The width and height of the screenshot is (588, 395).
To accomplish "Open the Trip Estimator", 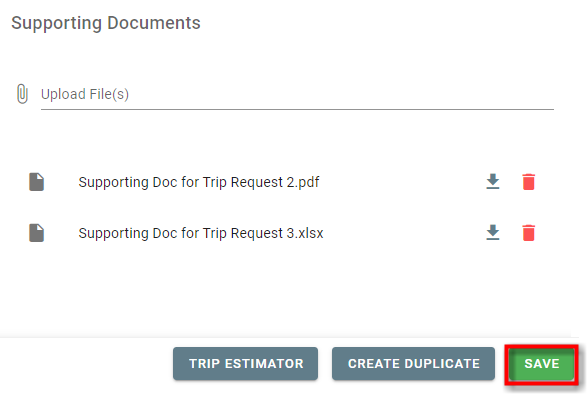I will 246,363.
